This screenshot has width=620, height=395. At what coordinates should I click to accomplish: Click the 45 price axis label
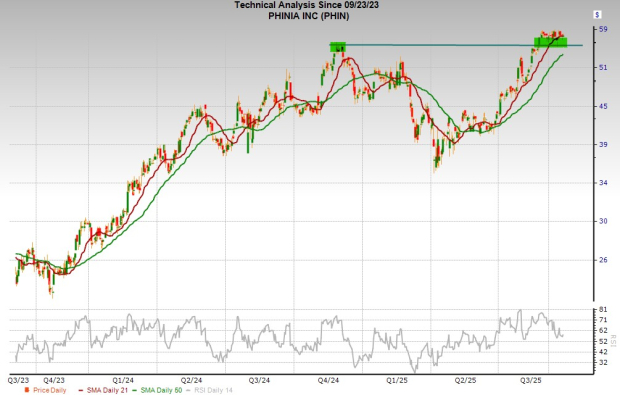(x=603, y=106)
